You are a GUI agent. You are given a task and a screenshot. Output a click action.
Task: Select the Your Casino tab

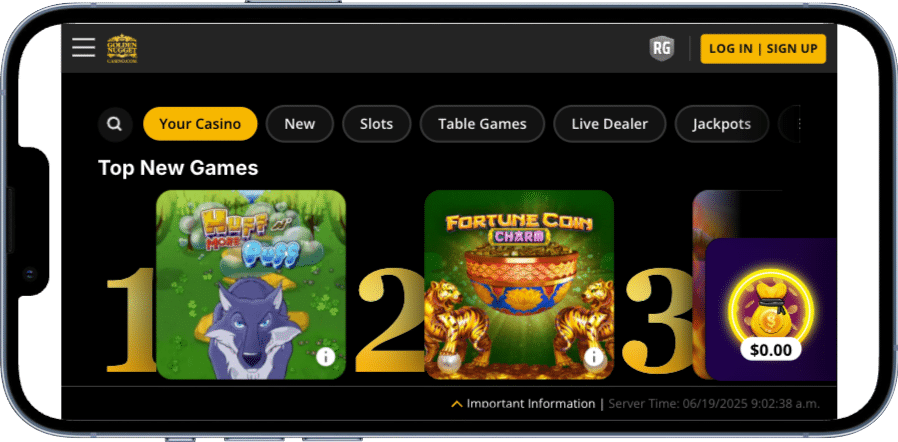click(x=200, y=124)
